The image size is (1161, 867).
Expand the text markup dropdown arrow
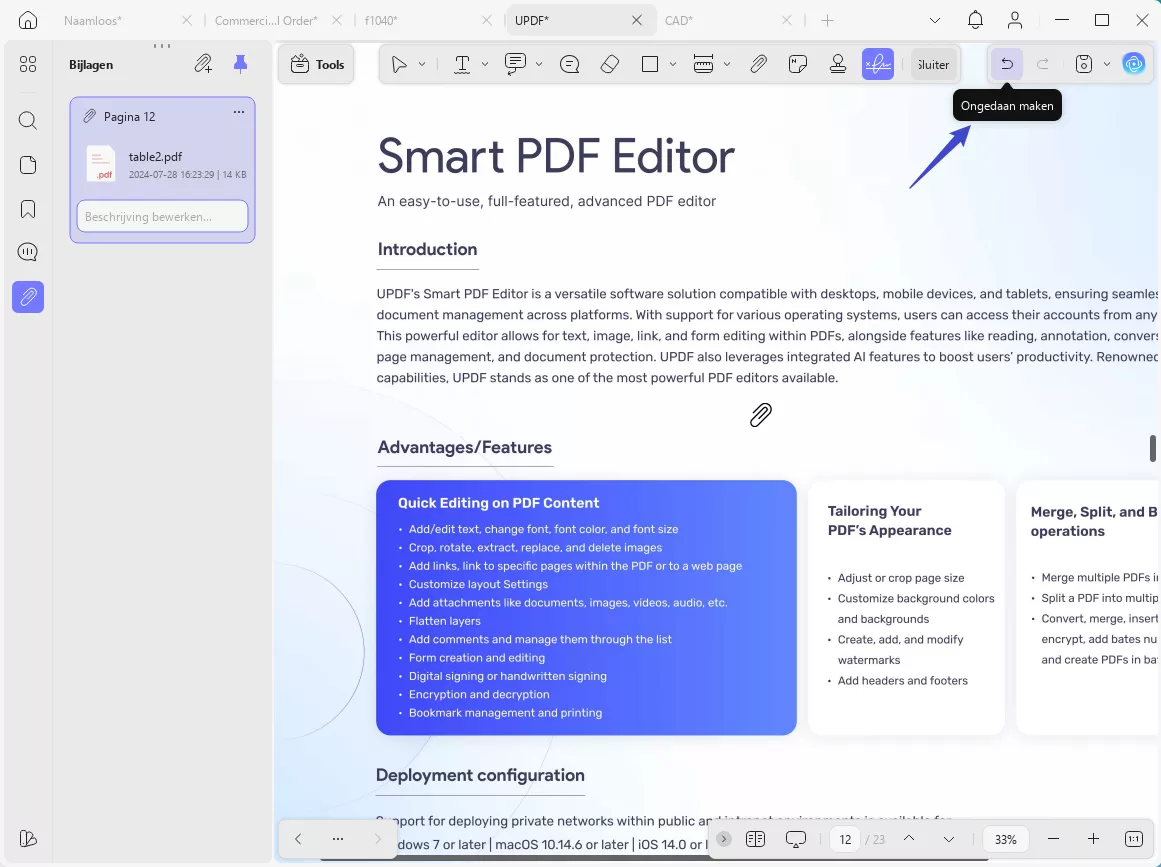[485, 64]
